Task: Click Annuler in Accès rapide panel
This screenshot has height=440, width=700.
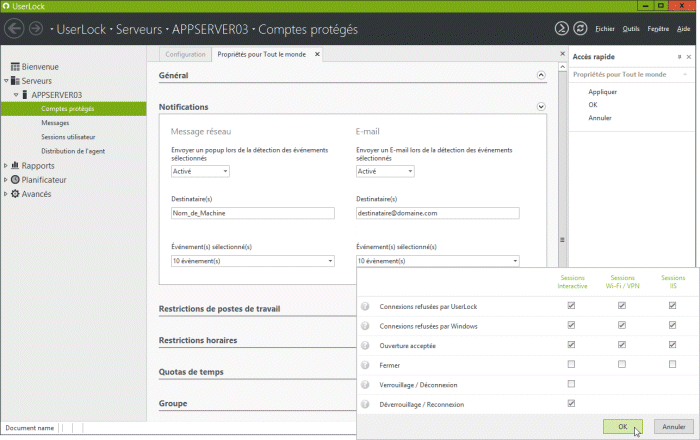Action: [x=600, y=118]
